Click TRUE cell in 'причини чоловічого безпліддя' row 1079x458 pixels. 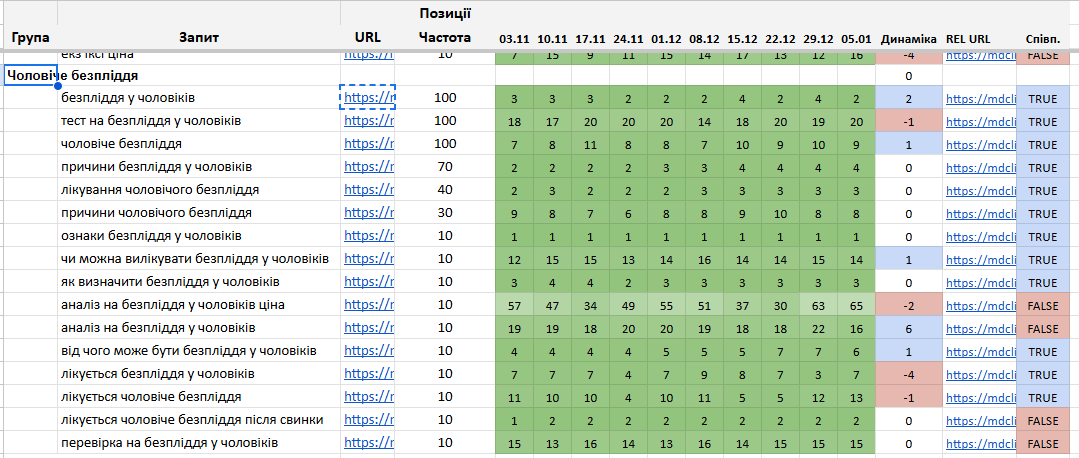click(1042, 213)
